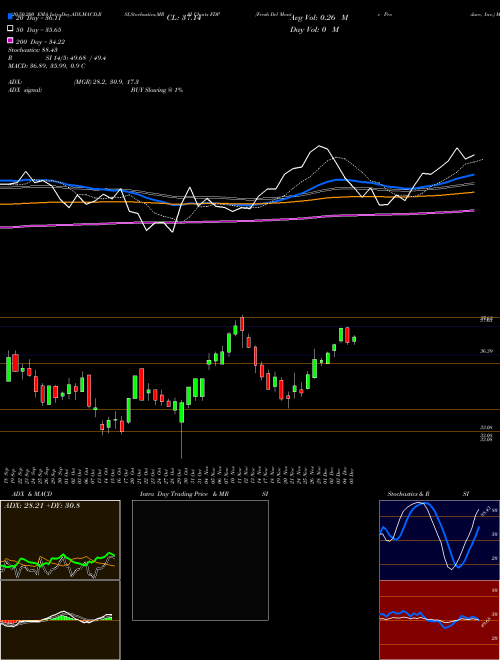Click the white 50 Day legend swatch

click(x=10, y=29)
